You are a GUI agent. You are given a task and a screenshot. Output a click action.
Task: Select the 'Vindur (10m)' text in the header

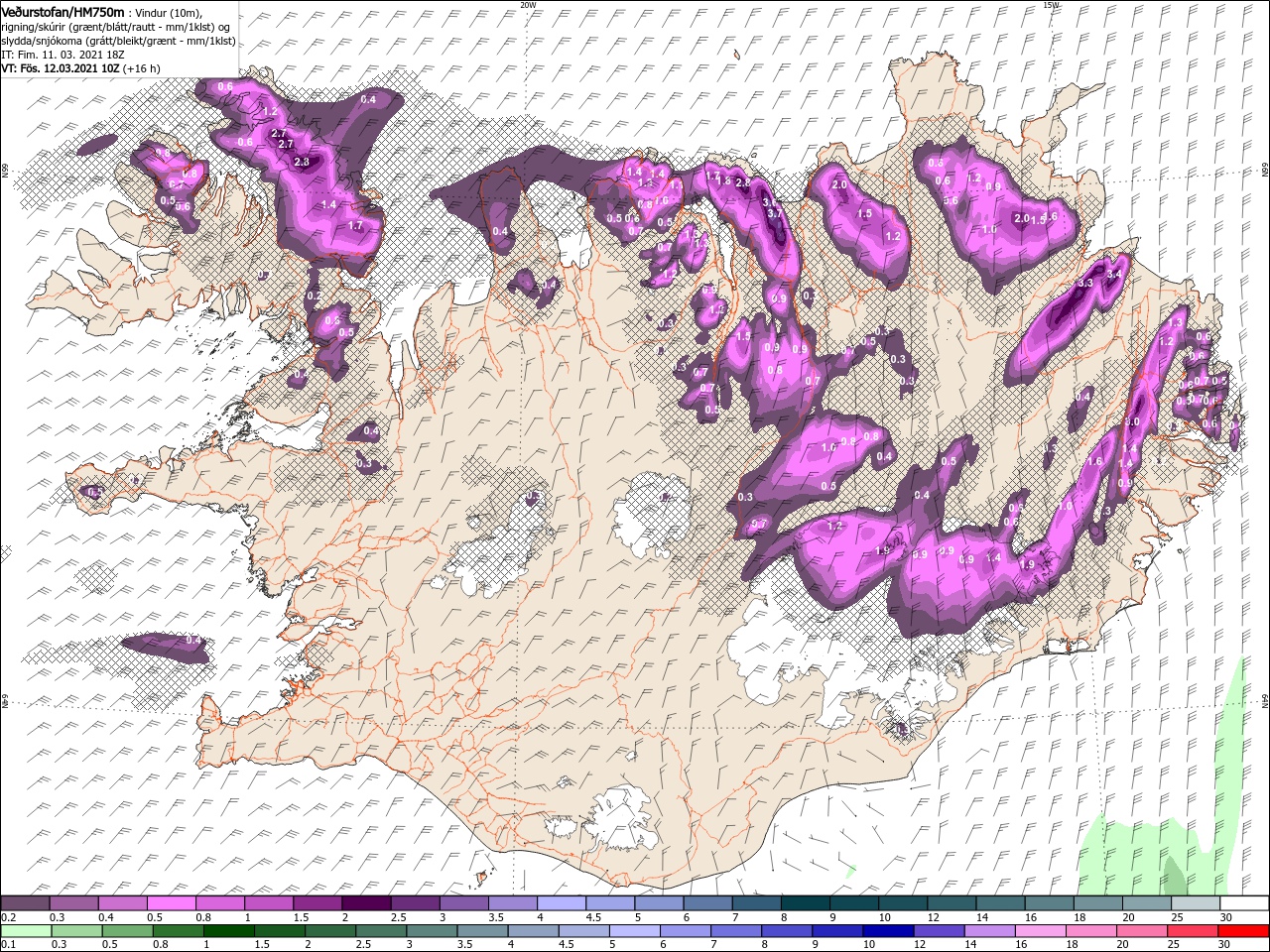pos(167,12)
